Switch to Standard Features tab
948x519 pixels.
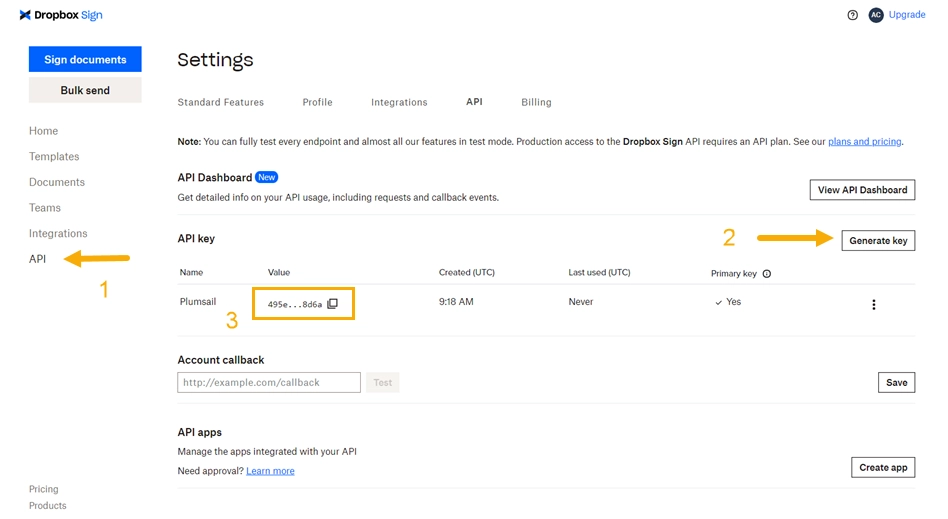pyautogui.click(x=221, y=102)
